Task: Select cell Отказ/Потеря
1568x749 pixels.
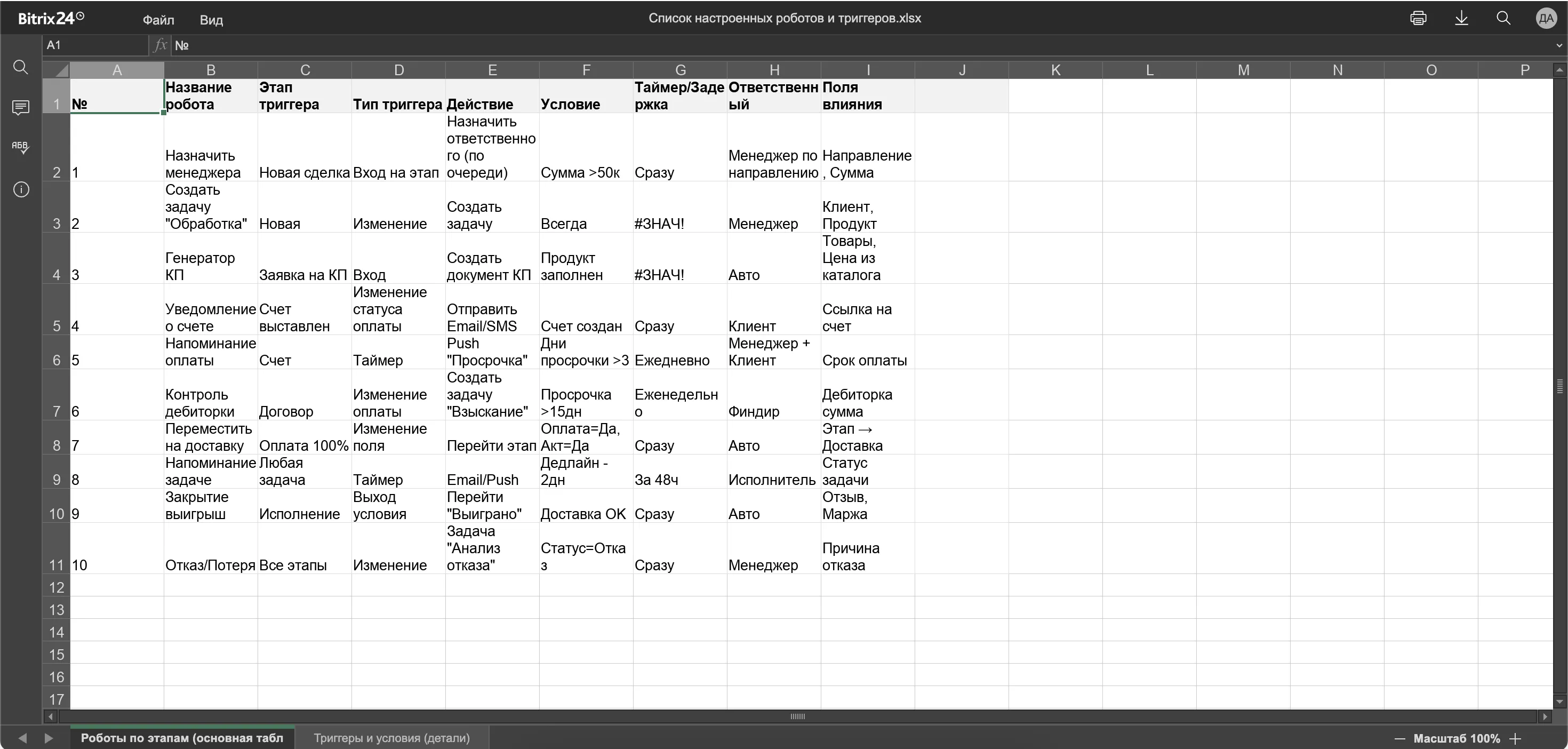Action: click(x=211, y=548)
